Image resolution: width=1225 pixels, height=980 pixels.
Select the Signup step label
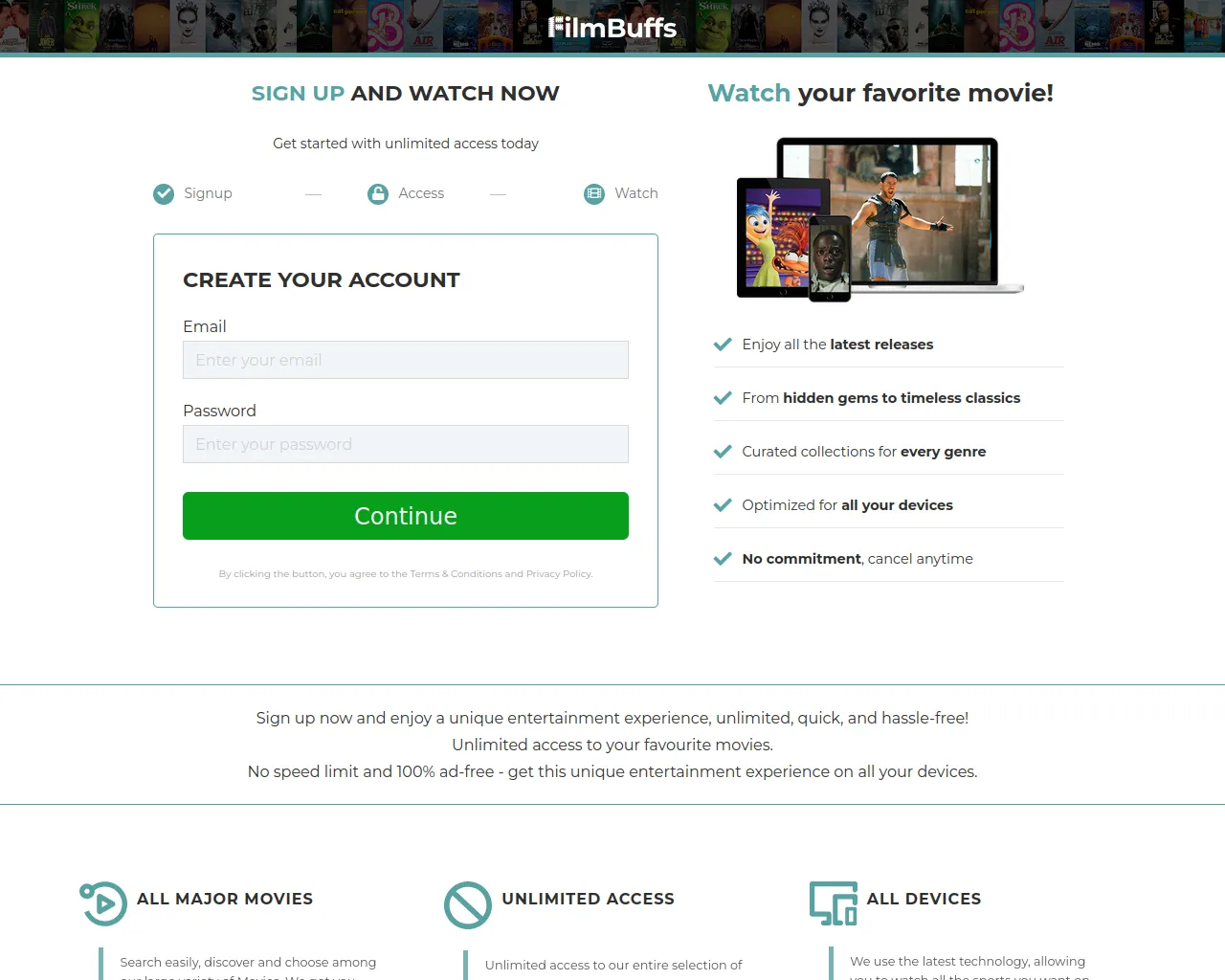pyautogui.click(x=208, y=193)
